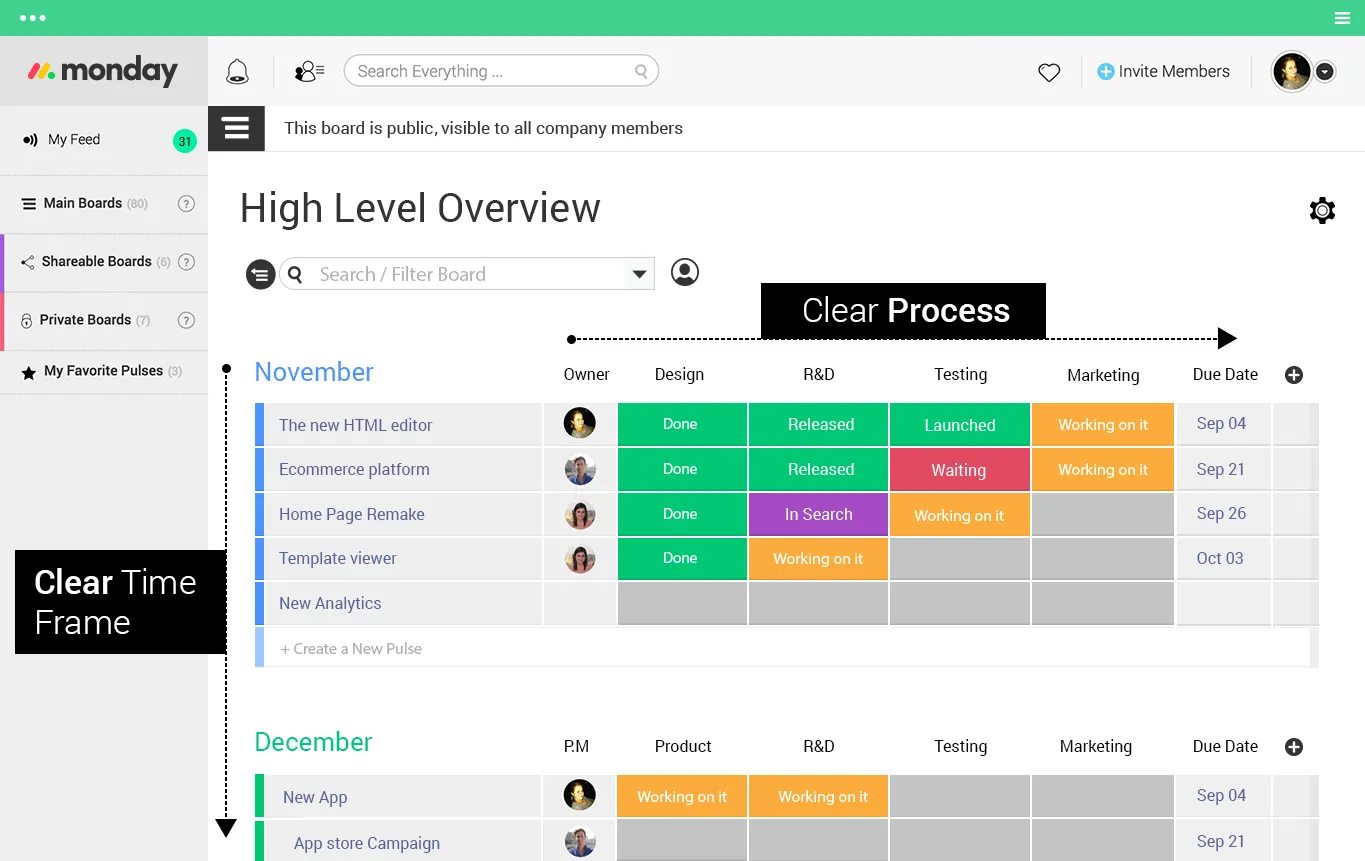Click the black hamburger board menu button
The image size is (1365, 861).
[236, 129]
